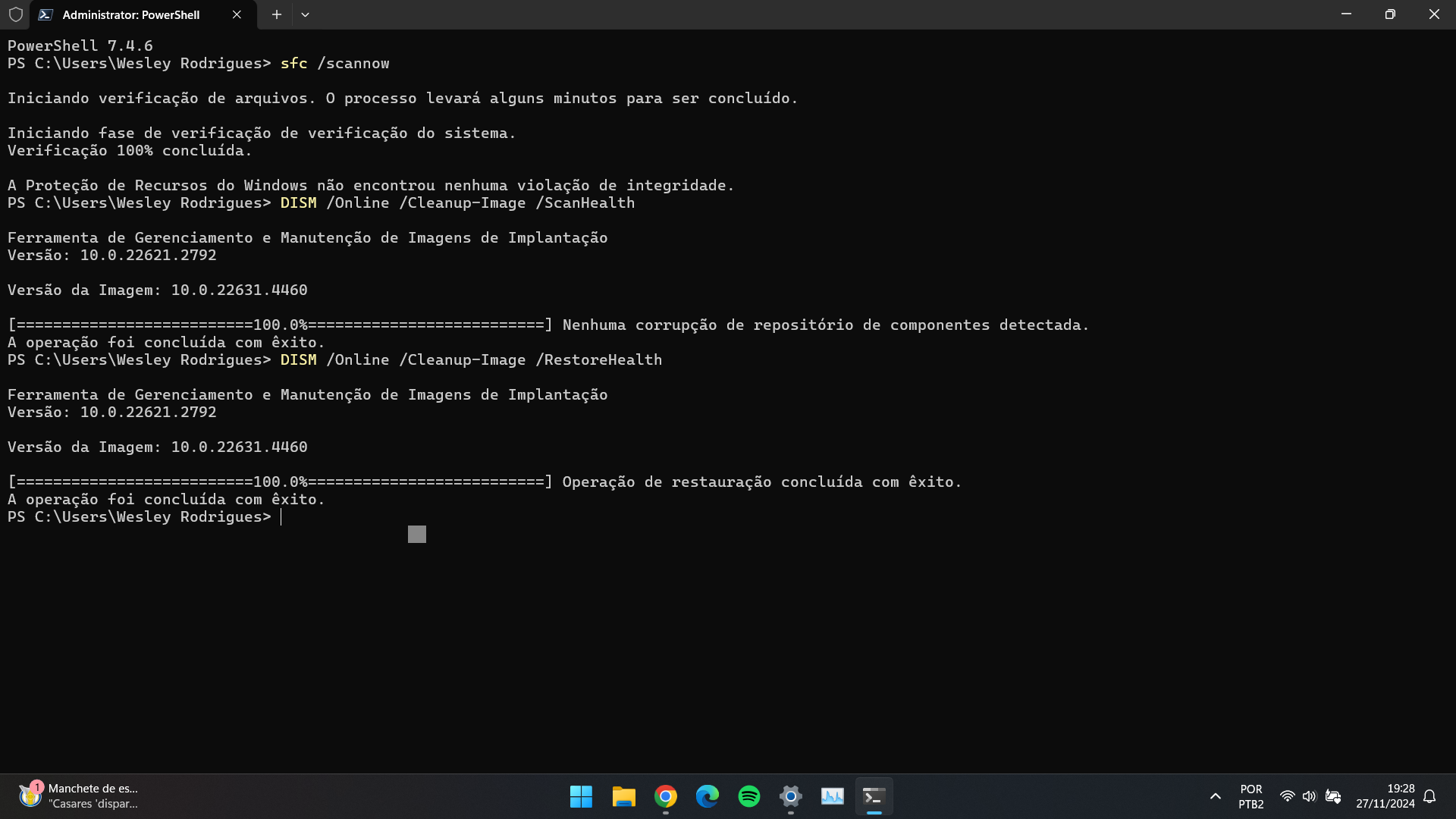Open the volume control icon
Screen dimensions: 1456x819
pyautogui.click(x=1310, y=796)
